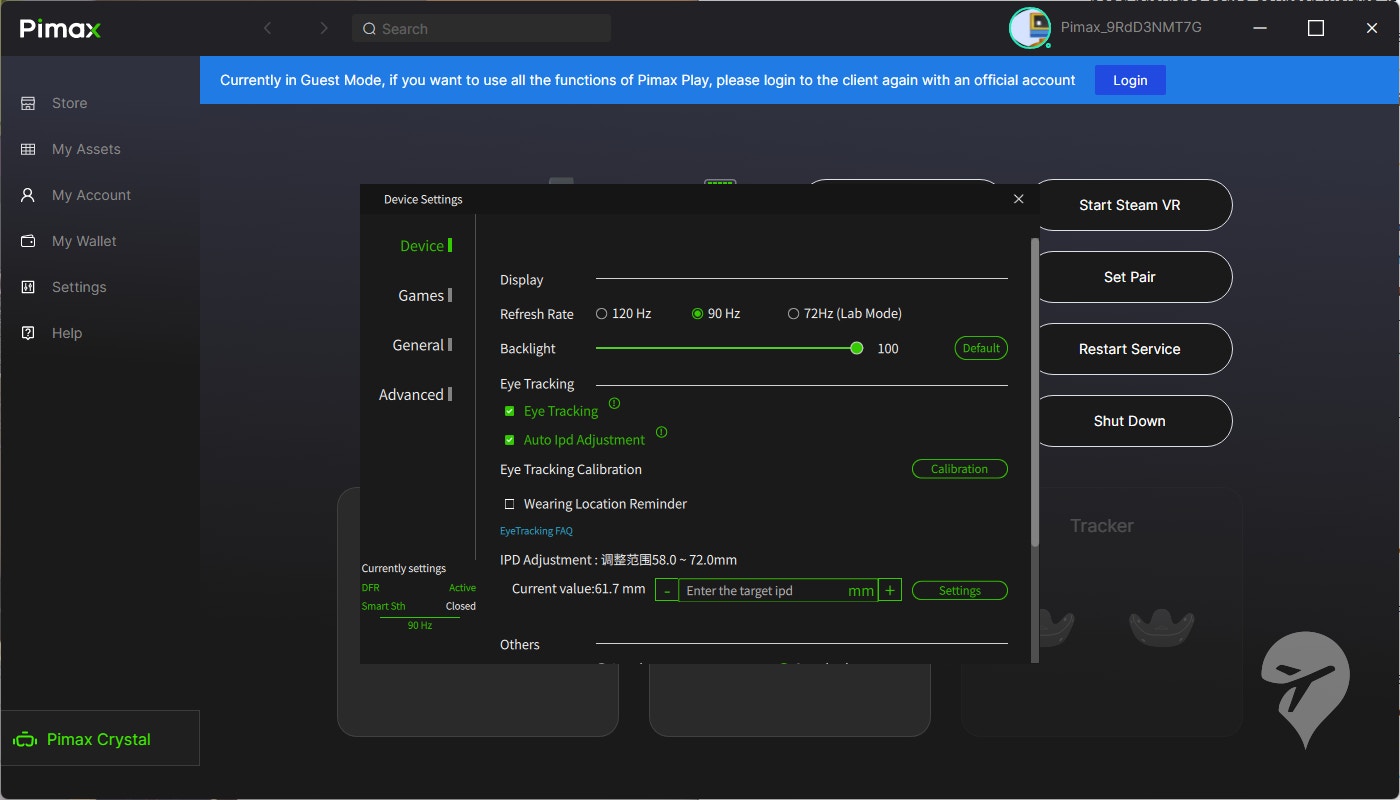
Task: Decrease IPD with the minus button
Action: [x=666, y=590]
